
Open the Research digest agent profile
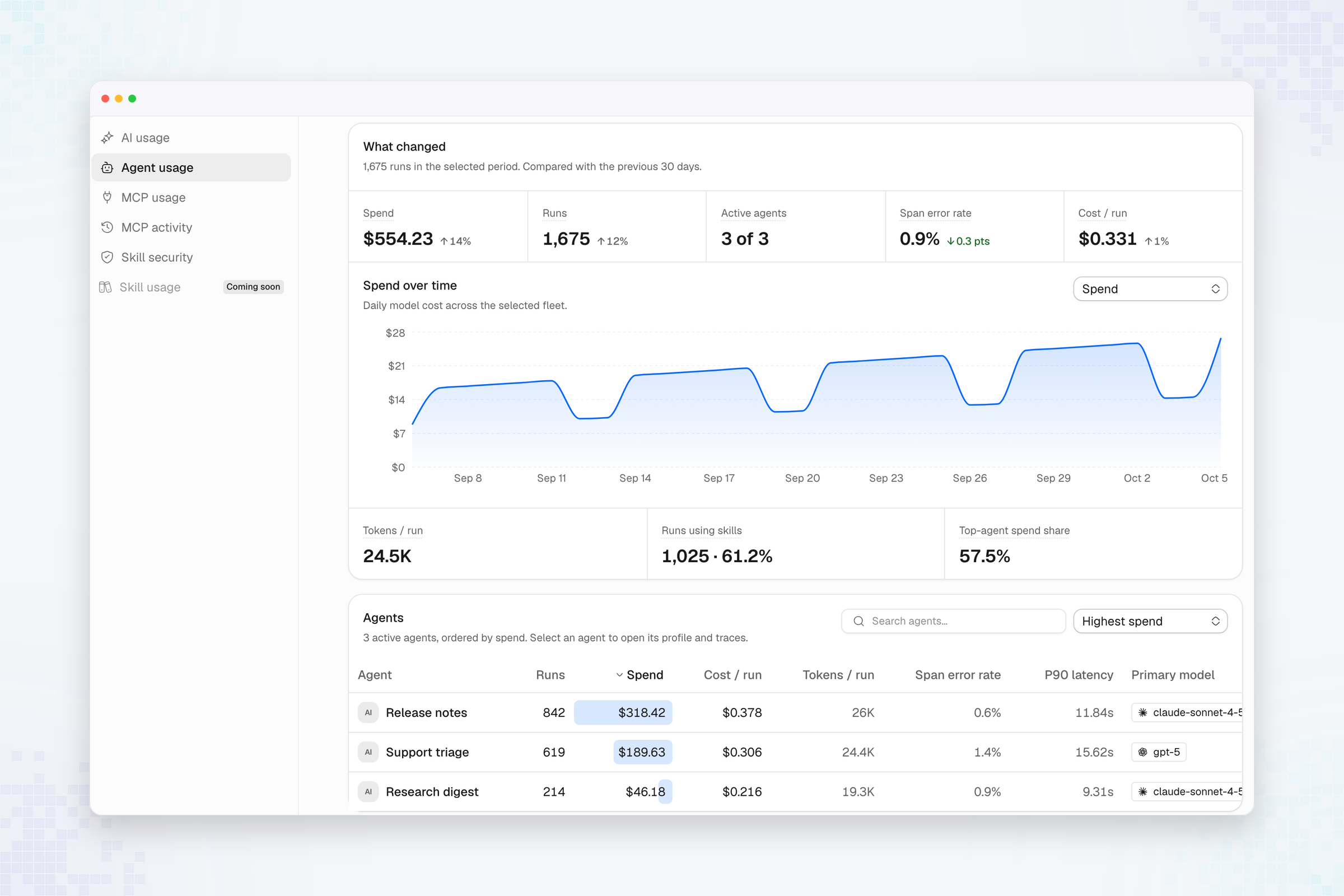tap(795, 791)
